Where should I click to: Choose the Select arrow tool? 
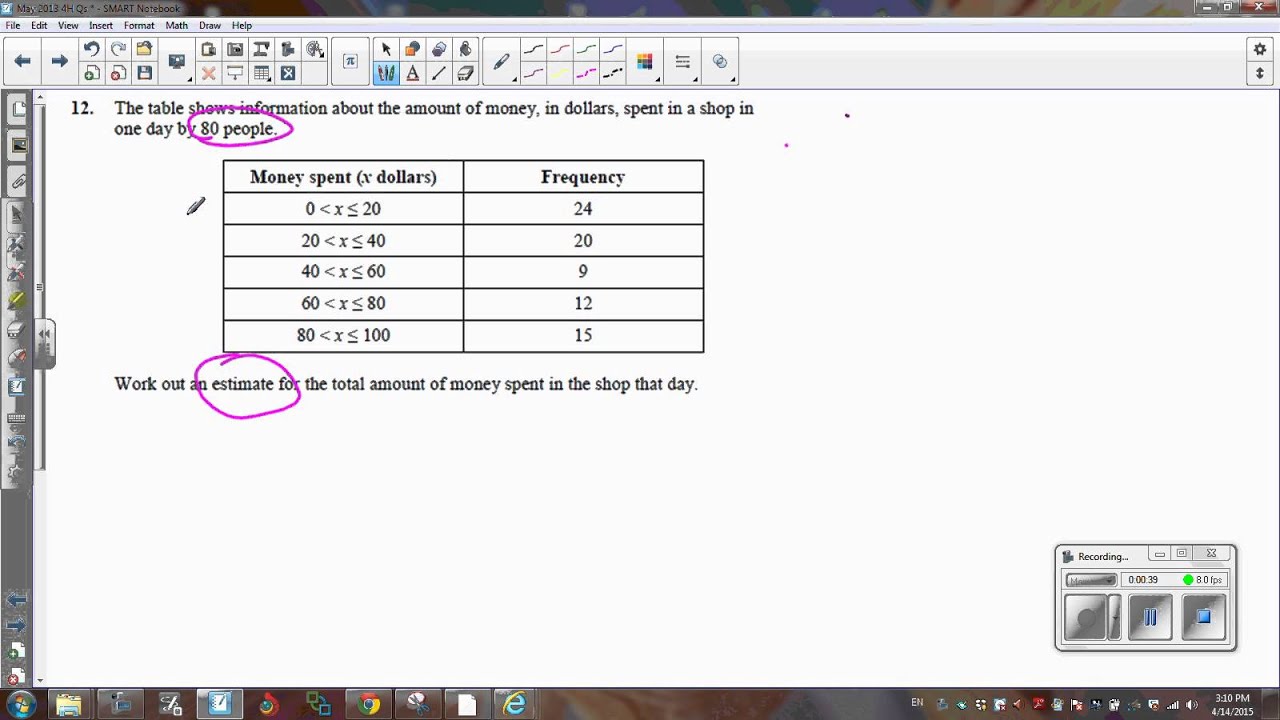click(386, 49)
